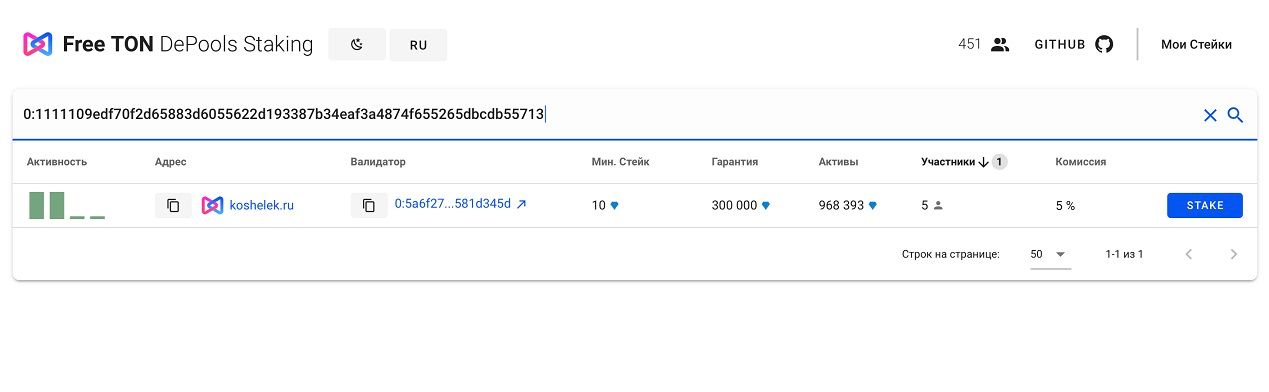Open the GitHub octocat icon link
The width and height of the screenshot is (1269, 392).
point(1104,44)
